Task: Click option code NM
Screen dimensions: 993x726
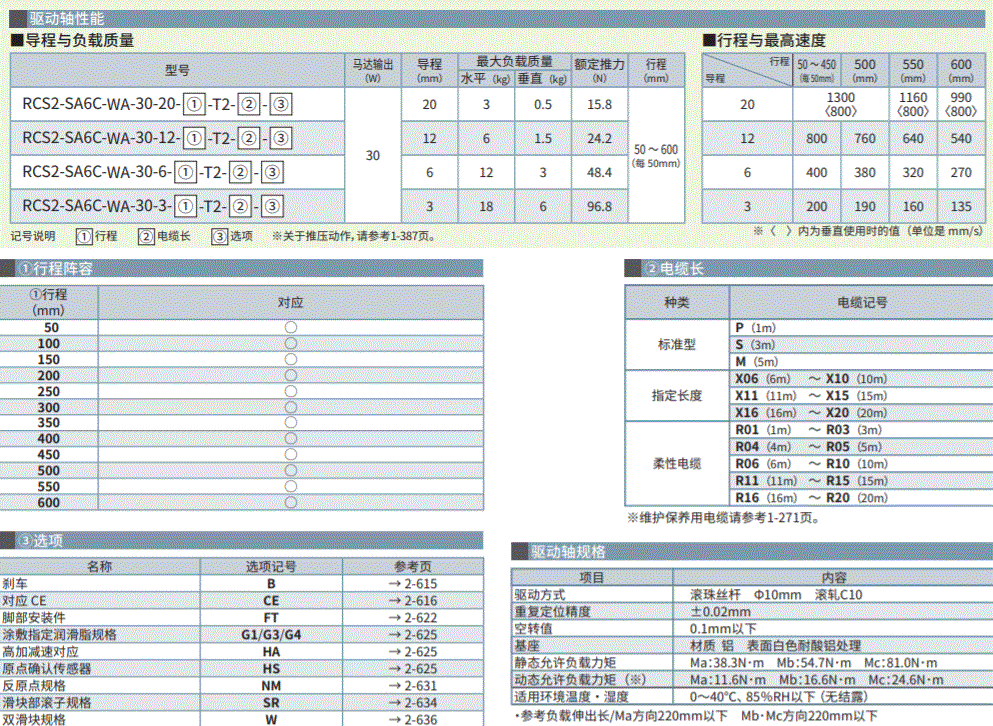Action: click(x=271, y=686)
